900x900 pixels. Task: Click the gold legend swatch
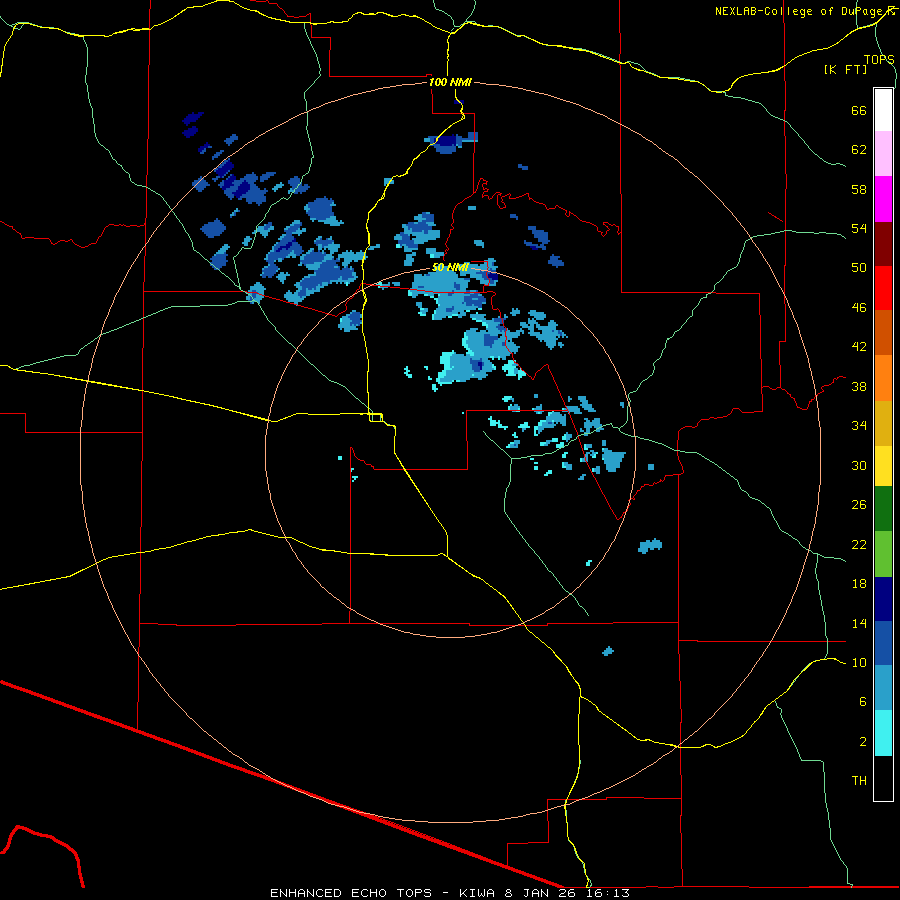click(x=883, y=423)
